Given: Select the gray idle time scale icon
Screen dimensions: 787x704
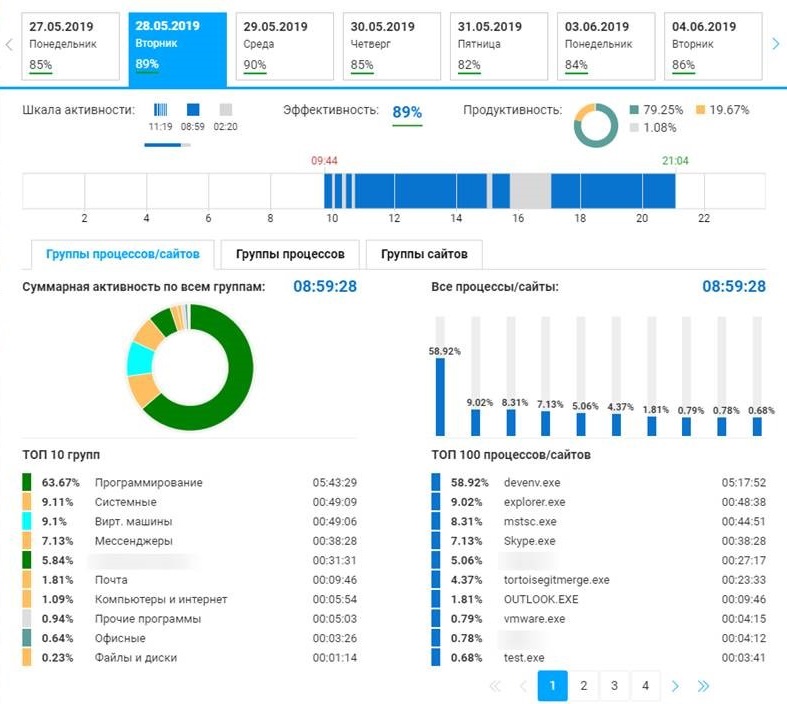Looking at the screenshot, I should (225, 110).
